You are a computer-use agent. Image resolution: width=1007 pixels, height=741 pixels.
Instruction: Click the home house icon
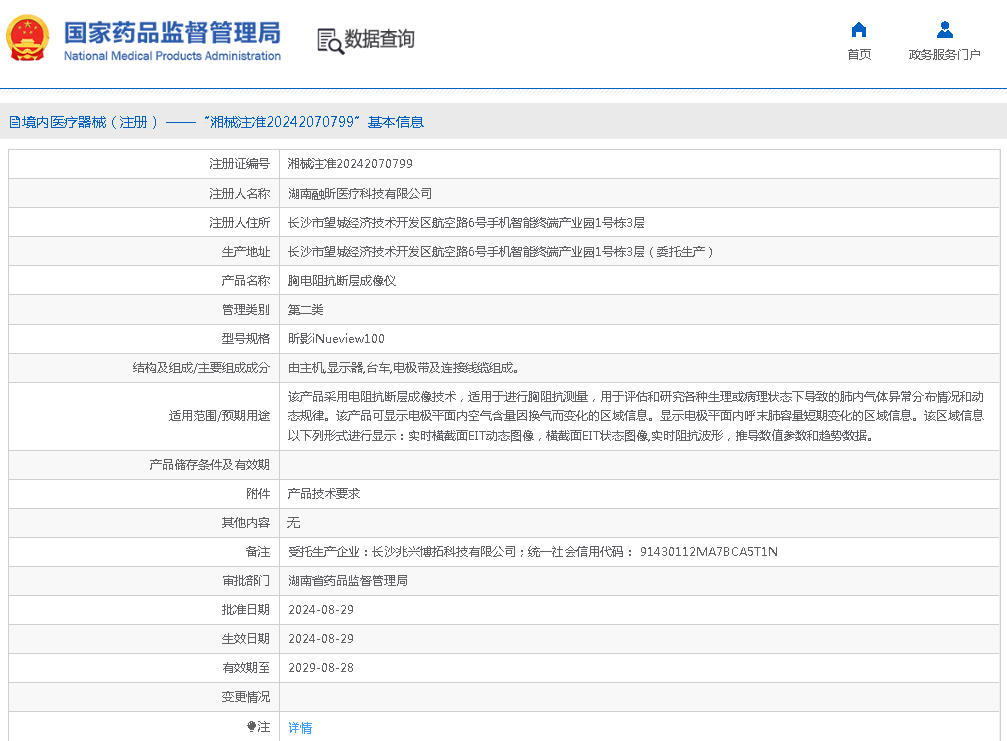click(x=858, y=29)
